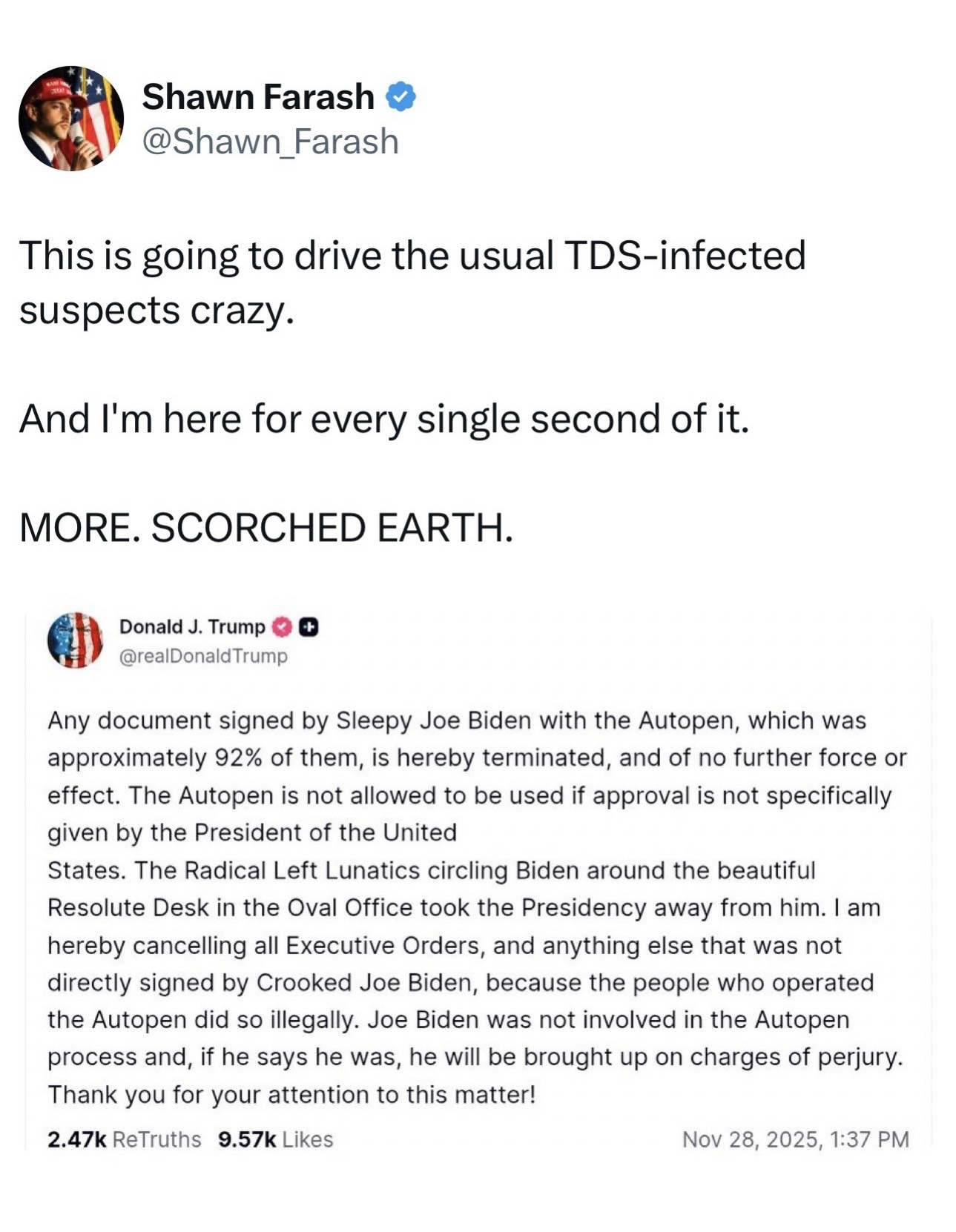This screenshot has height=1232, width=956.
Task: Click the "This is going to drive" opening line
Action: click(412, 256)
